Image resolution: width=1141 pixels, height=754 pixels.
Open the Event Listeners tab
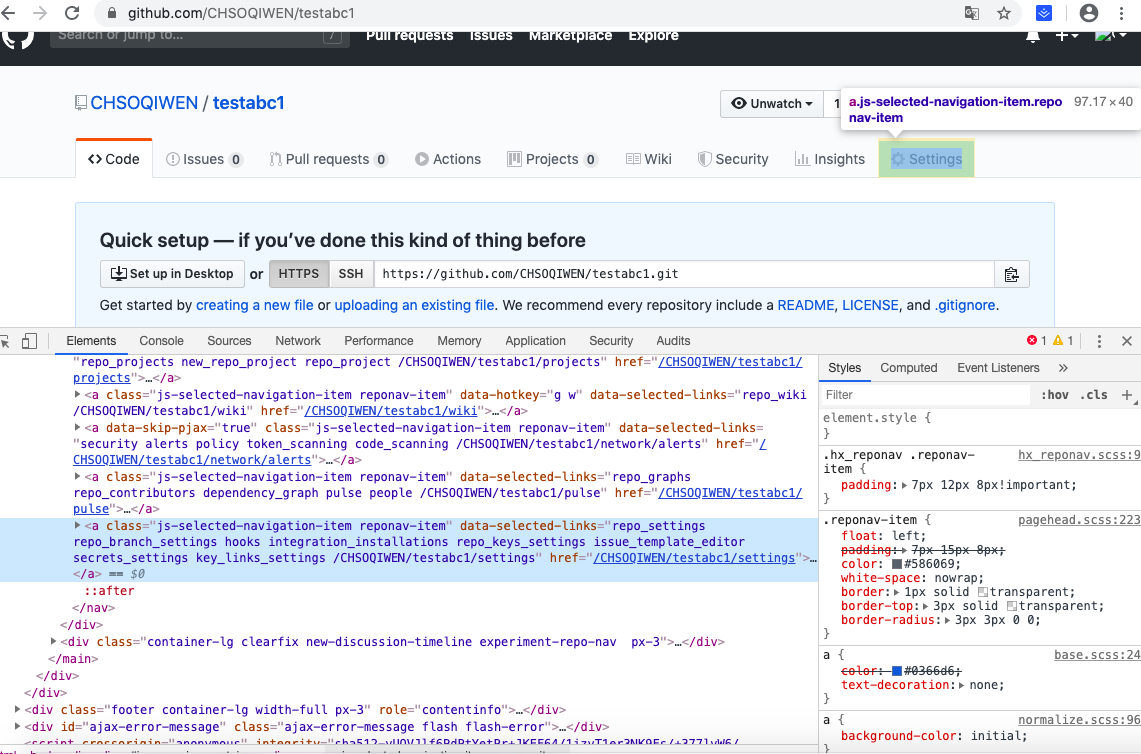click(998, 368)
